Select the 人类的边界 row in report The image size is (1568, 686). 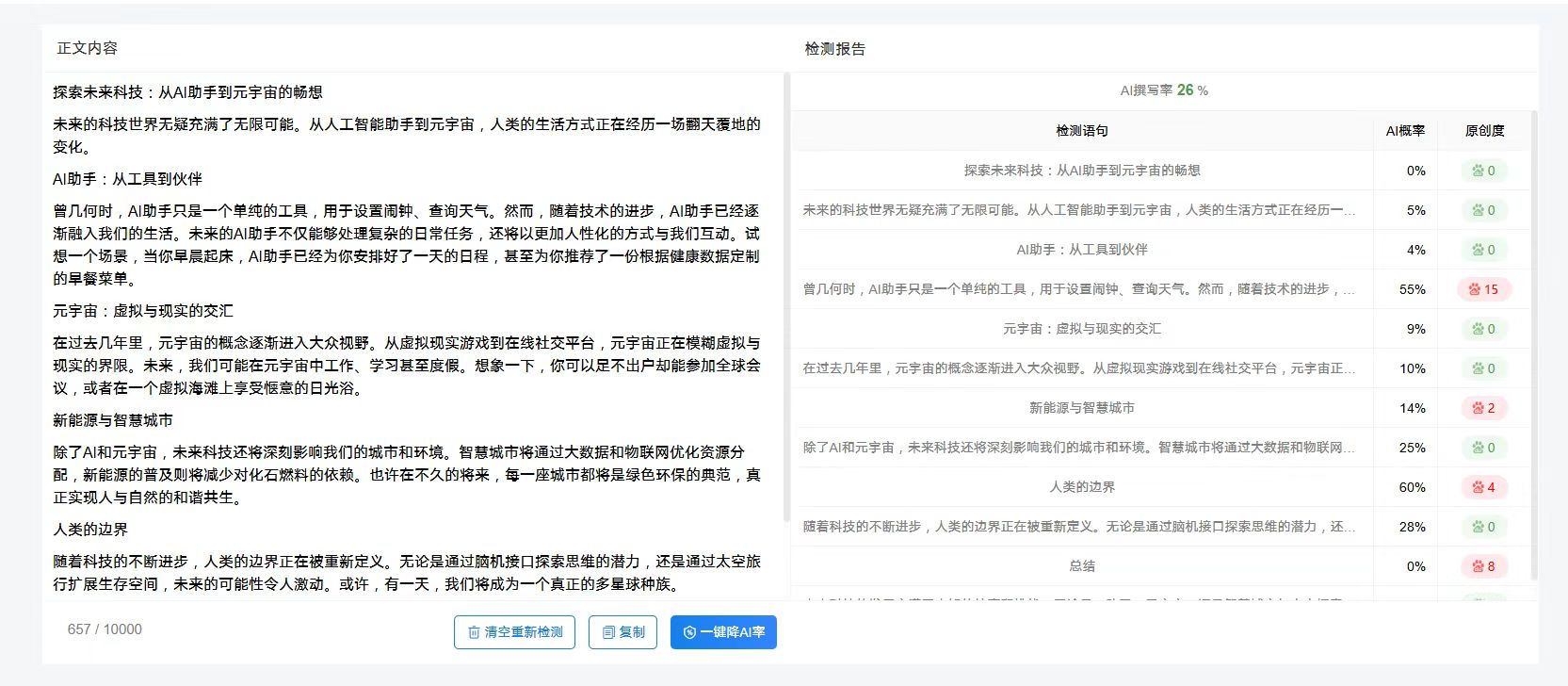click(x=1081, y=487)
